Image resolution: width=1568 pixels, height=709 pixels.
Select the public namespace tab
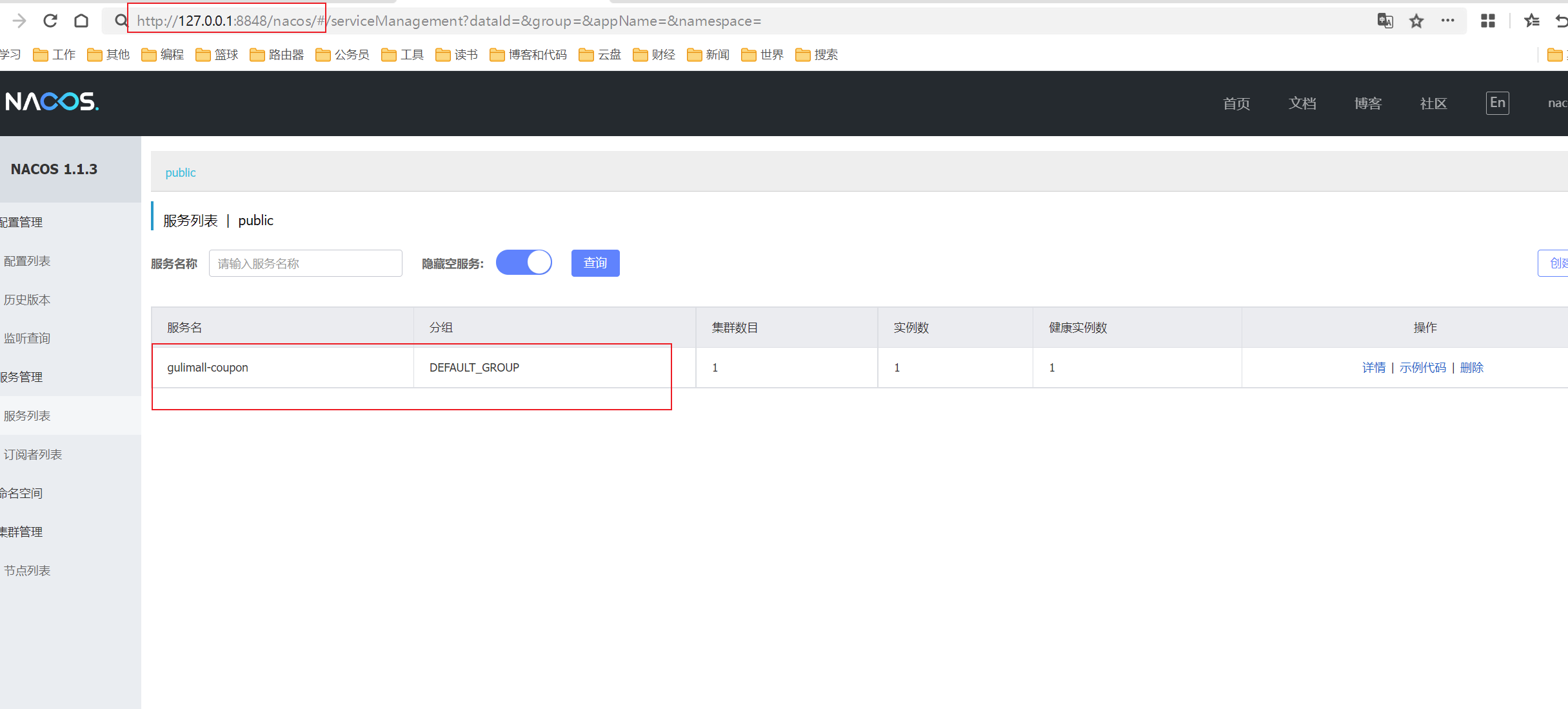click(181, 172)
